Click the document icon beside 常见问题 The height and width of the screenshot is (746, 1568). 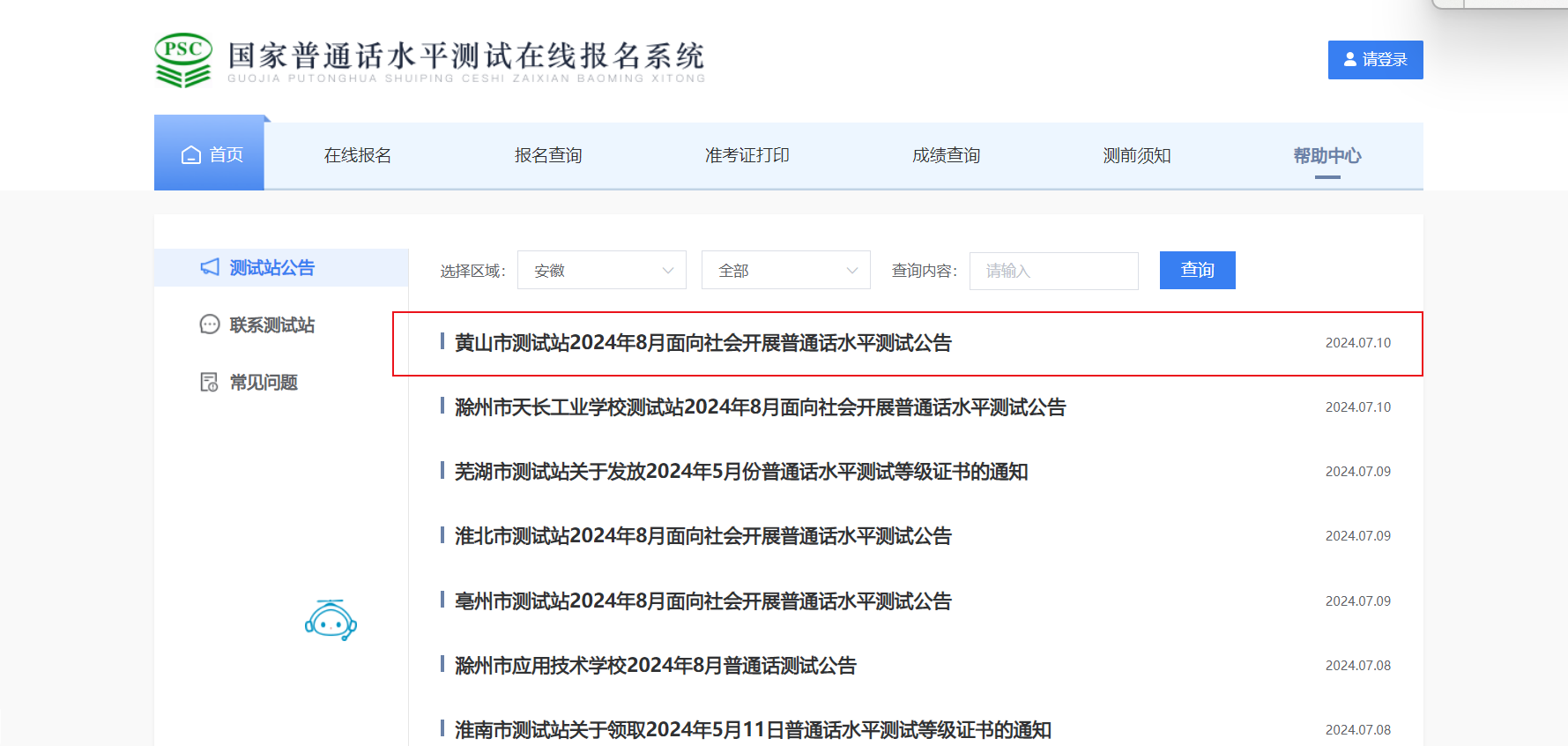210,382
